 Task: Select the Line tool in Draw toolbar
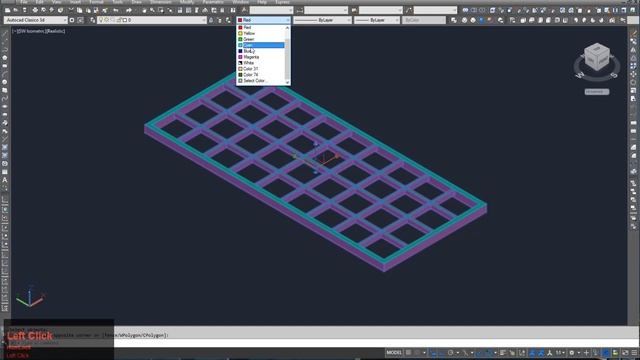(x=5, y=33)
